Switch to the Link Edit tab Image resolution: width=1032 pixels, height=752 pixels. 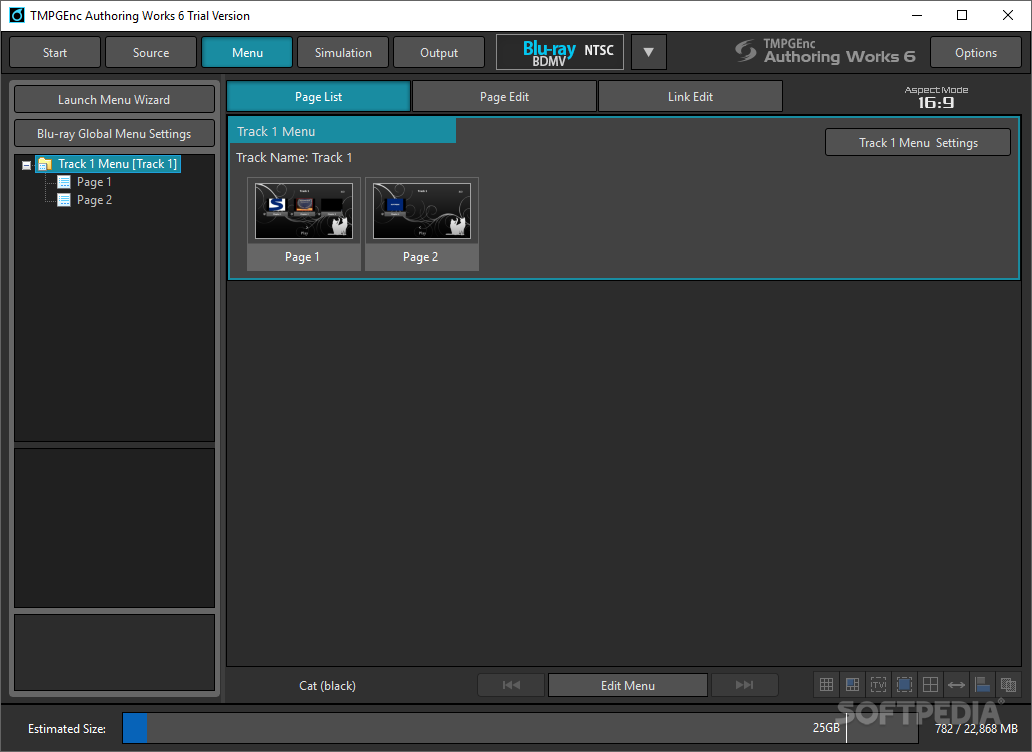690,97
